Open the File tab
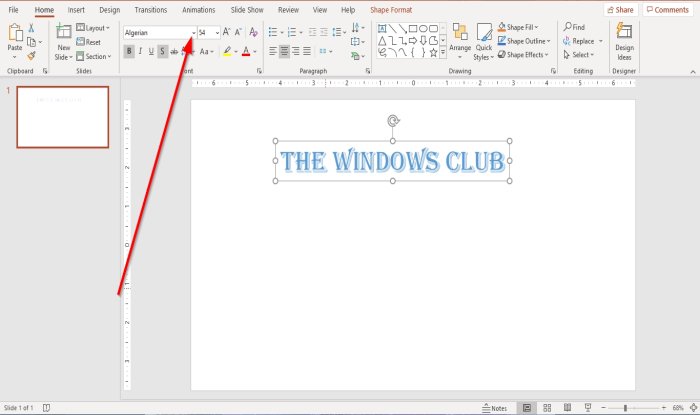The height and width of the screenshot is (415, 700). click(13, 10)
